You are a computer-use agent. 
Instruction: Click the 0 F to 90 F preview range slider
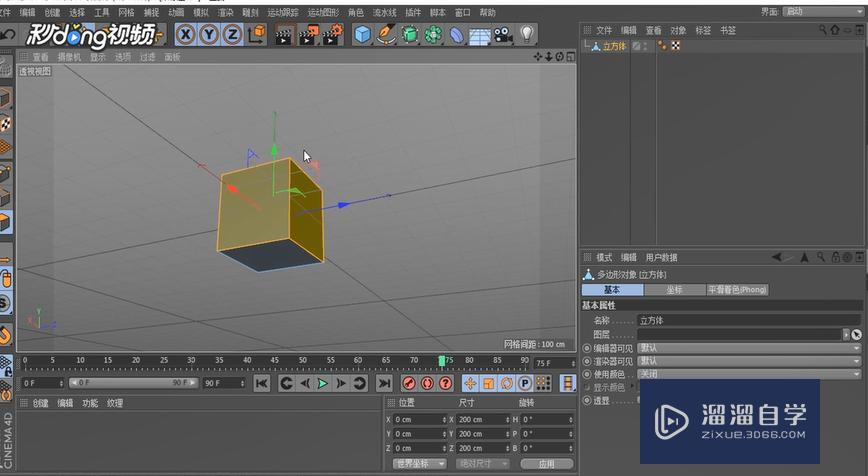[x=133, y=382]
